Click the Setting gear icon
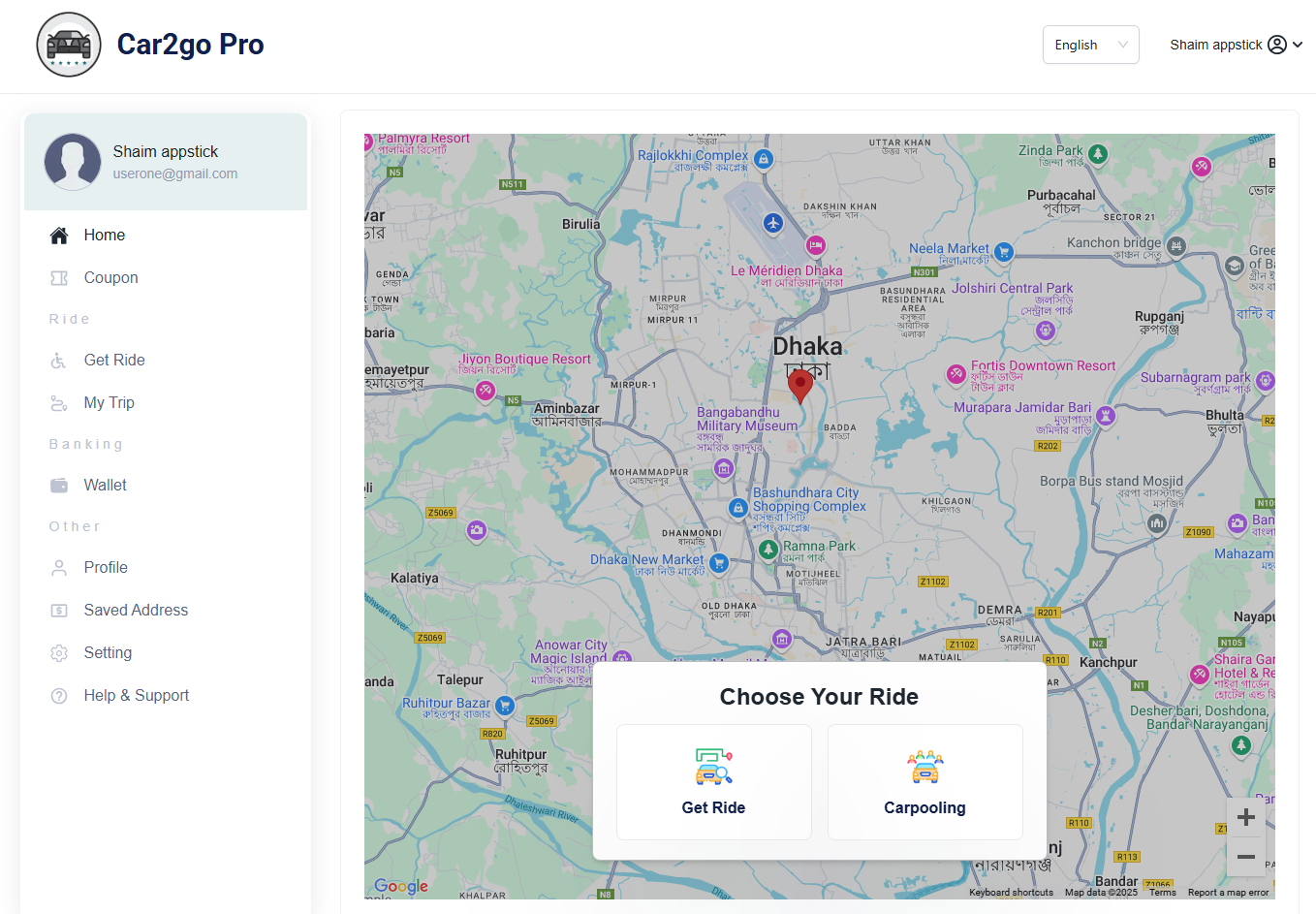 [59, 653]
